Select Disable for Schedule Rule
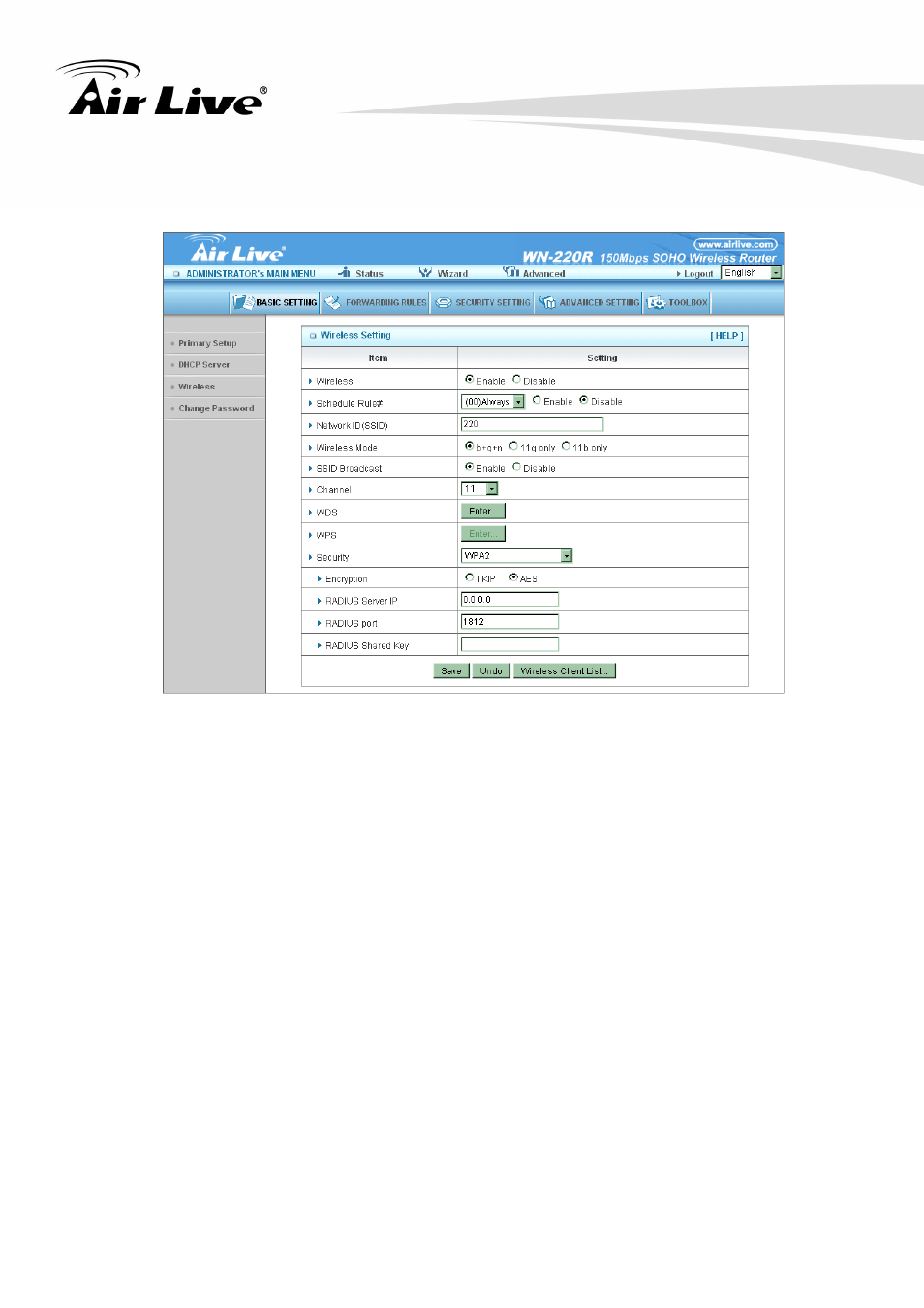The height and width of the screenshot is (1308, 924). tap(583, 400)
